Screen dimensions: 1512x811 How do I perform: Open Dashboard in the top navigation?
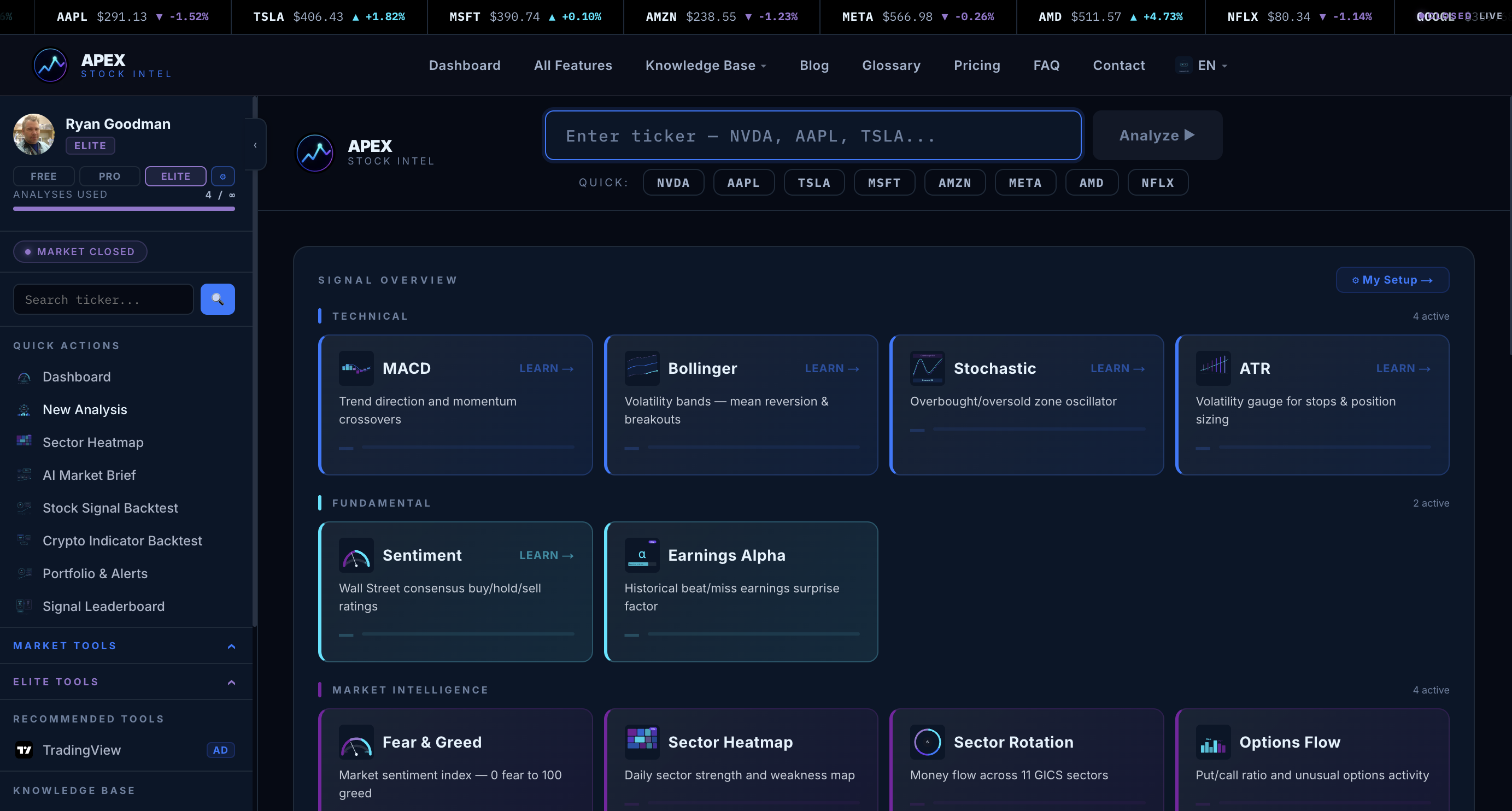click(464, 65)
